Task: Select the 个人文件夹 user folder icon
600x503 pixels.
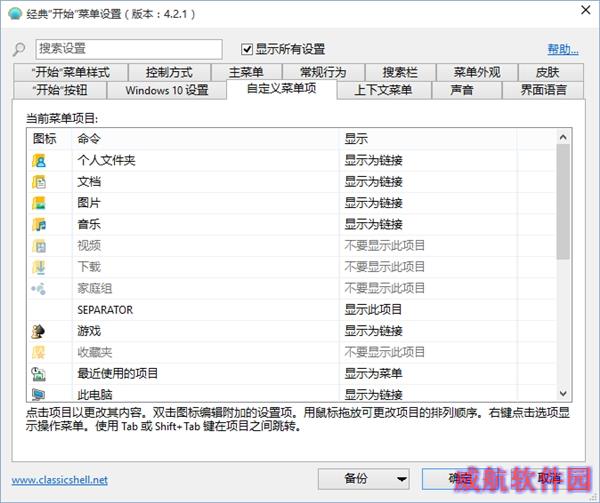Action: coord(39,160)
